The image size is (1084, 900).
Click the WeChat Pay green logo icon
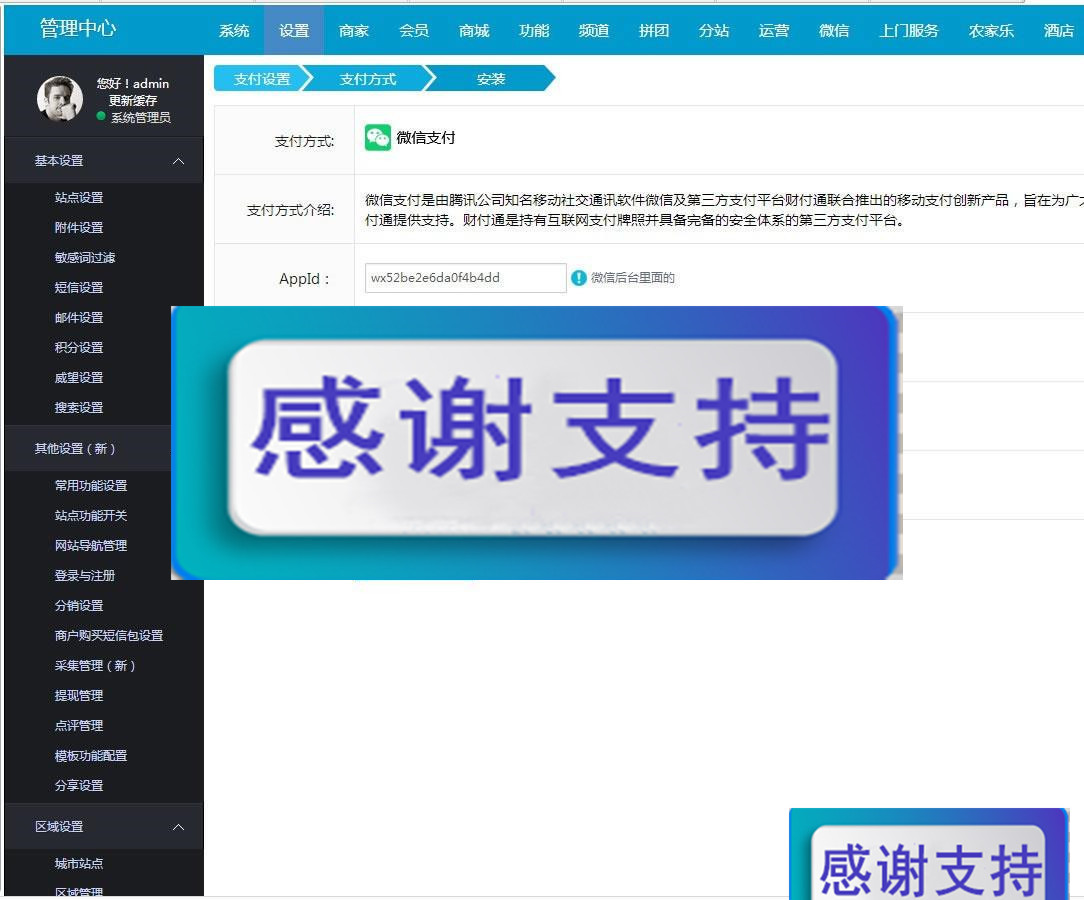[378, 136]
